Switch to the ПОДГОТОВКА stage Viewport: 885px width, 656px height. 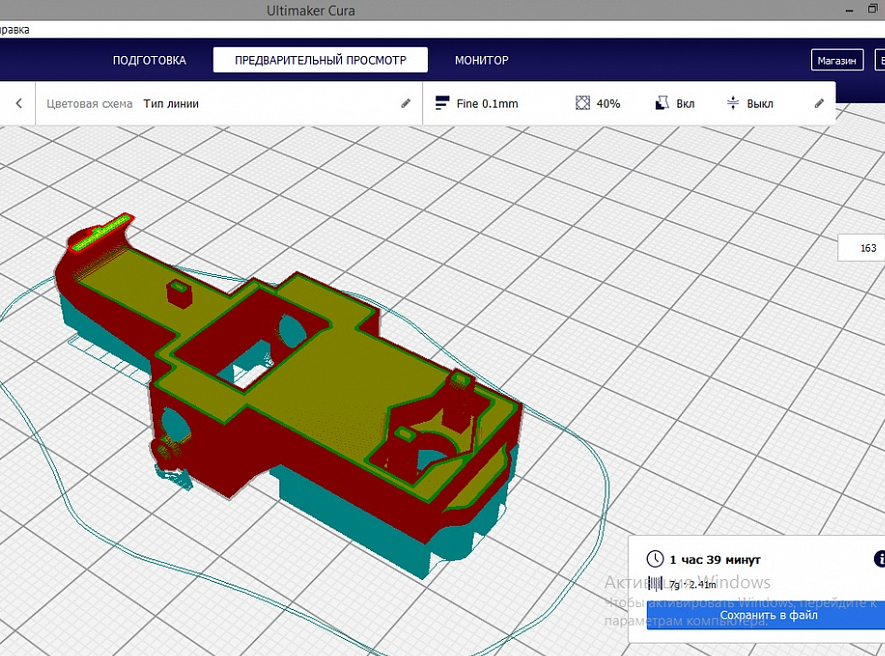click(149, 60)
